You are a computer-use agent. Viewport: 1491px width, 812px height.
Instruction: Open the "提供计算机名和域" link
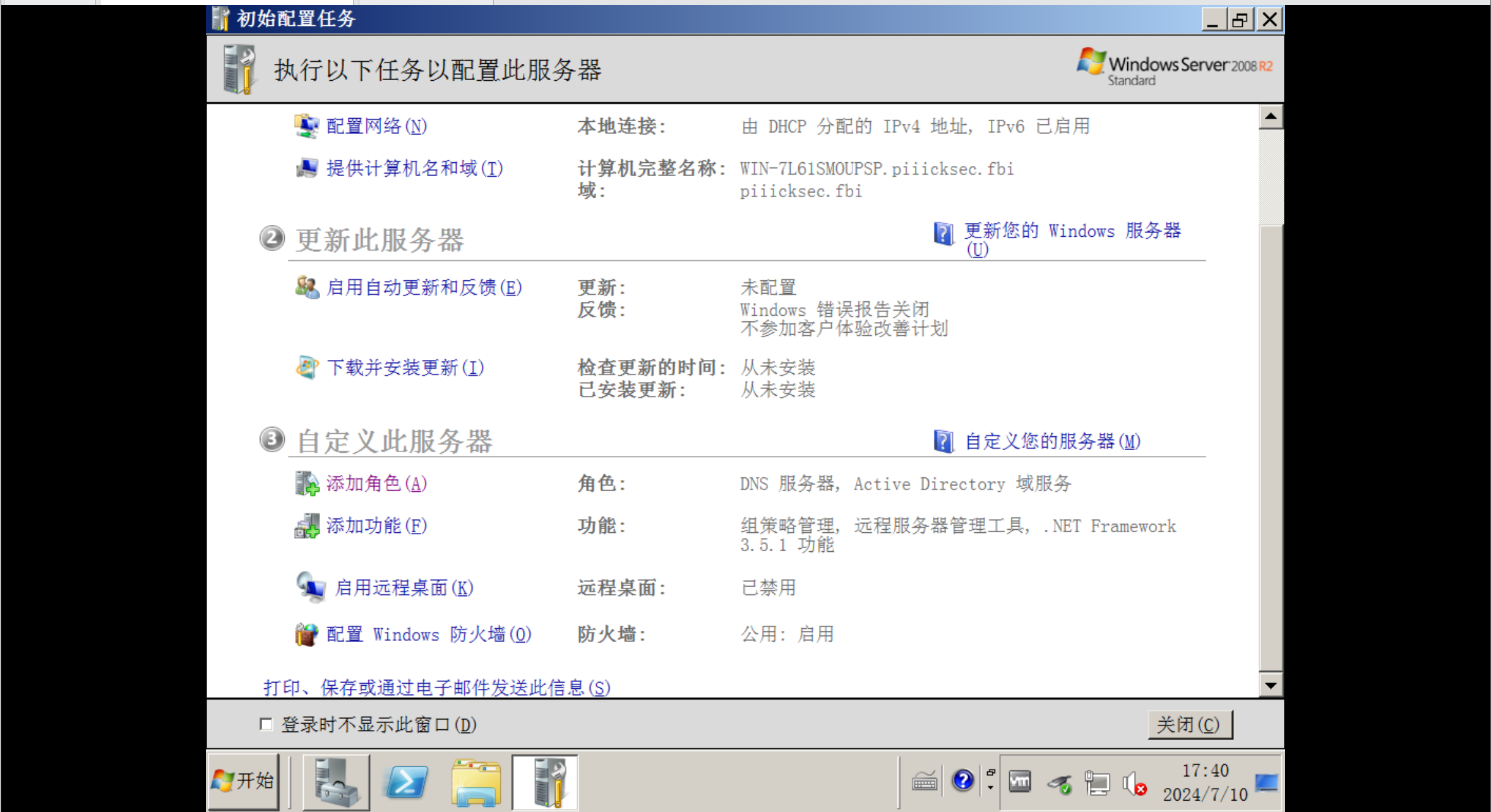(x=414, y=168)
